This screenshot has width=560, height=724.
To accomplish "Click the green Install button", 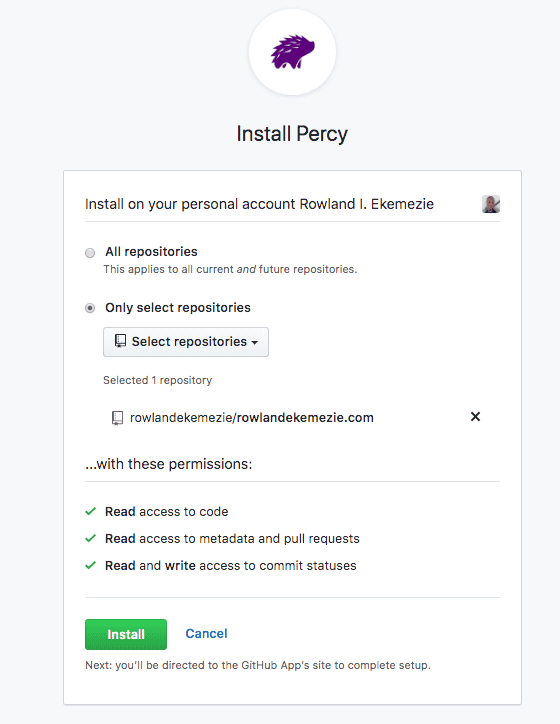I will 126,634.
